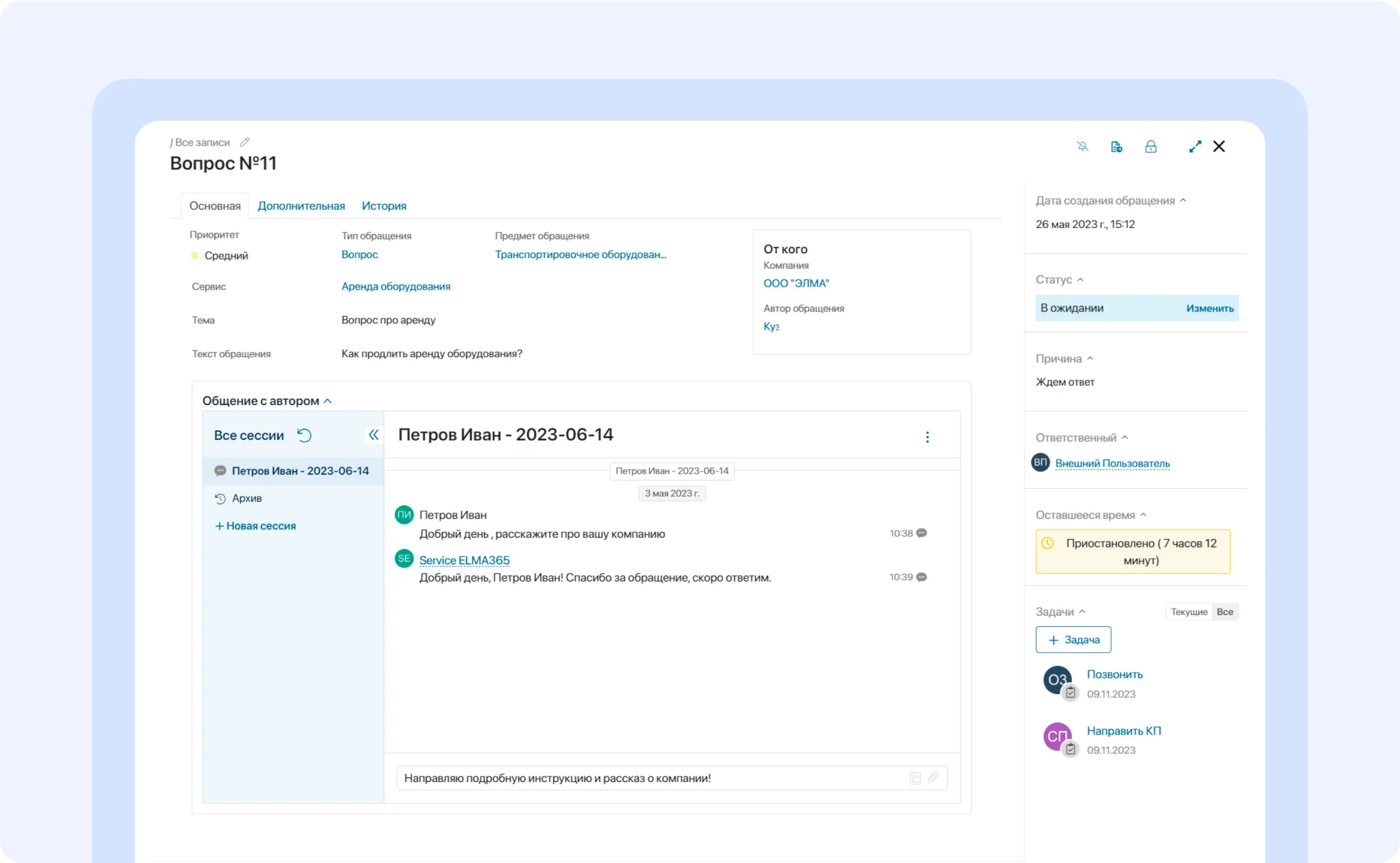Attach a file with the paperclip icon
1400x863 pixels.
pos(933,778)
